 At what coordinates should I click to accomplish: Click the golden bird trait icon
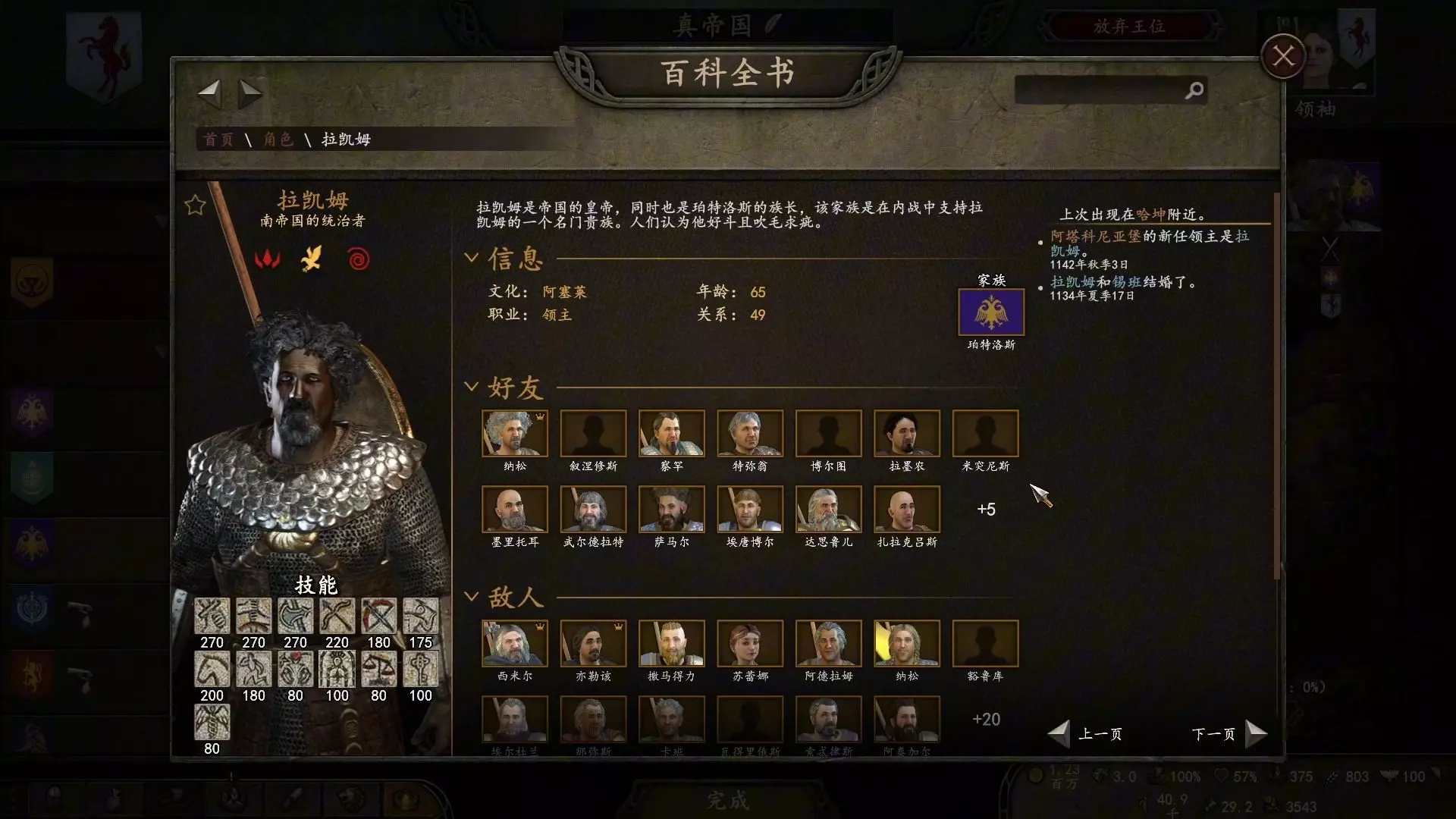pyautogui.click(x=312, y=259)
